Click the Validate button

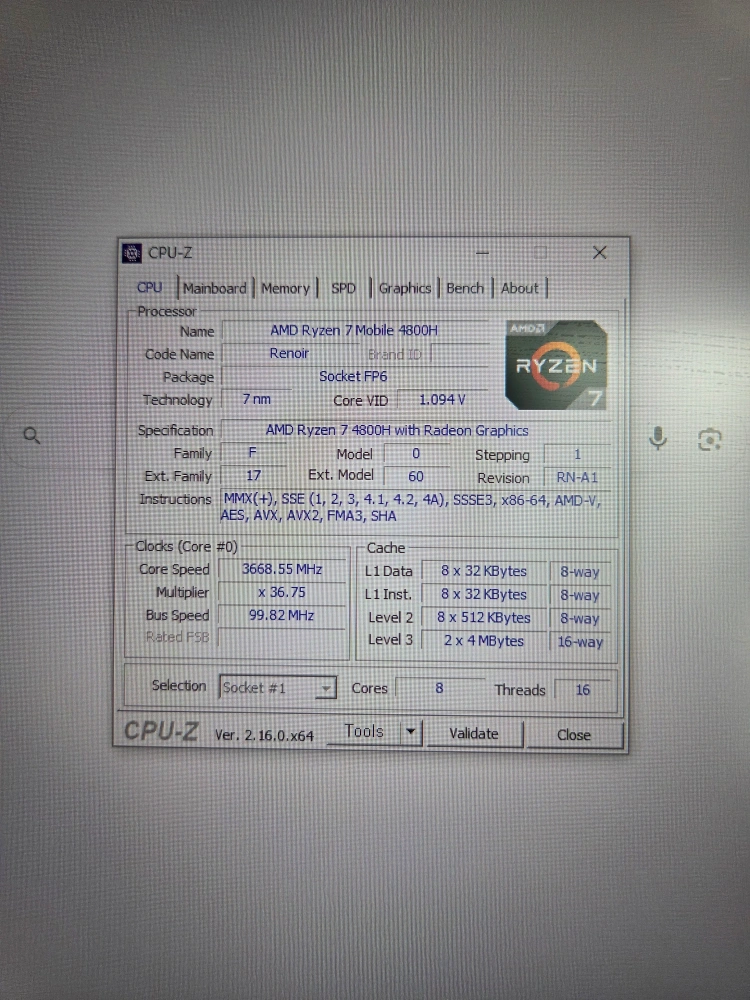click(474, 733)
